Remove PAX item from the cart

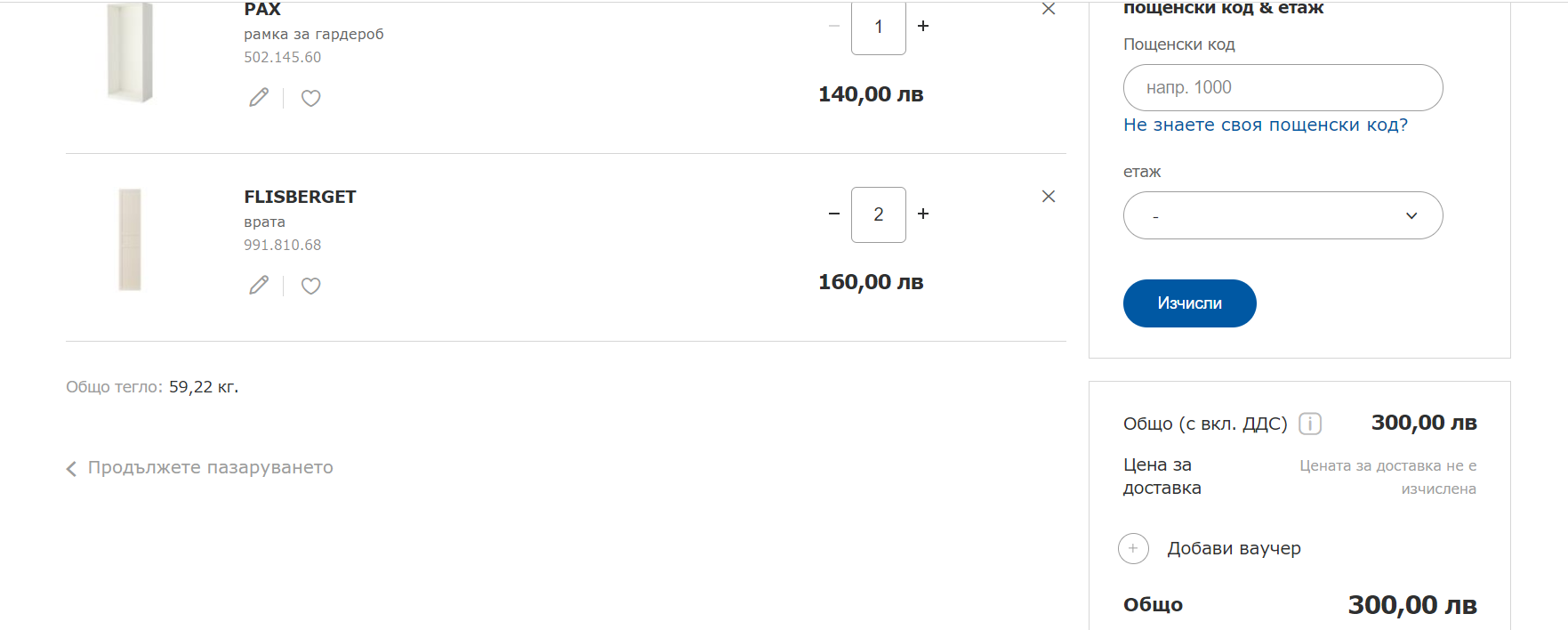1049,9
